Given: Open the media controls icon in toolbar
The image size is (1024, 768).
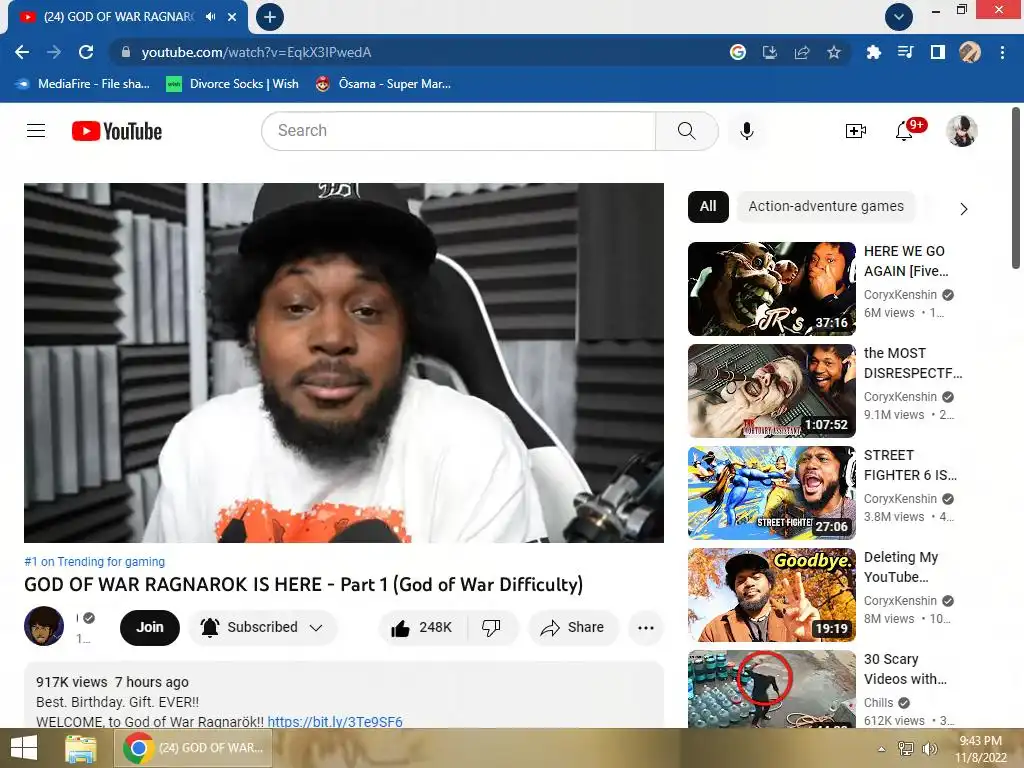Looking at the screenshot, I should point(905,52).
